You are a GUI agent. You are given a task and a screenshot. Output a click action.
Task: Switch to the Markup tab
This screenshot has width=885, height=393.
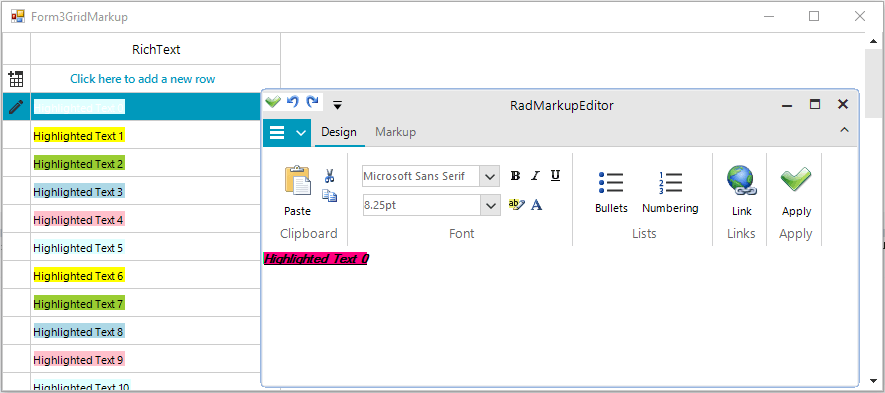pos(396,132)
